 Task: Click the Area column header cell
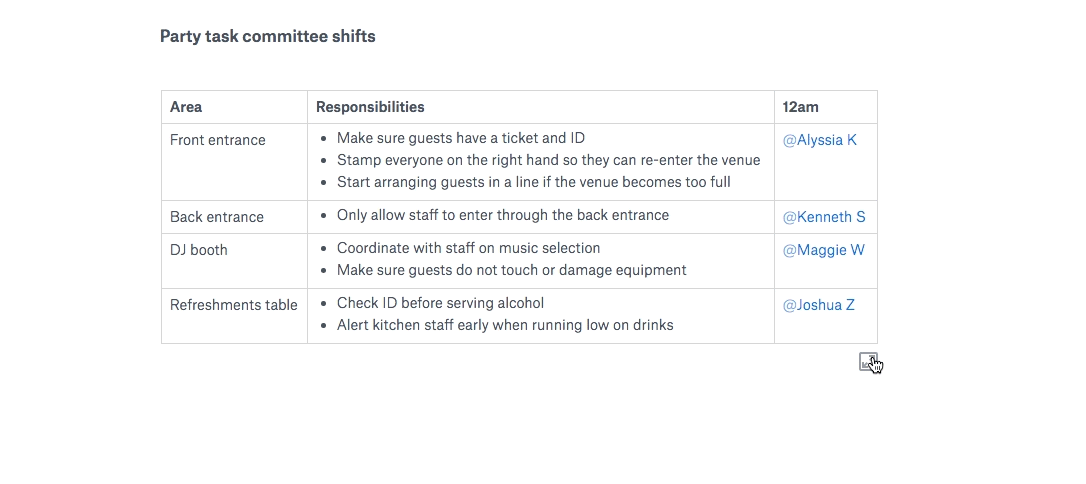[186, 107]
